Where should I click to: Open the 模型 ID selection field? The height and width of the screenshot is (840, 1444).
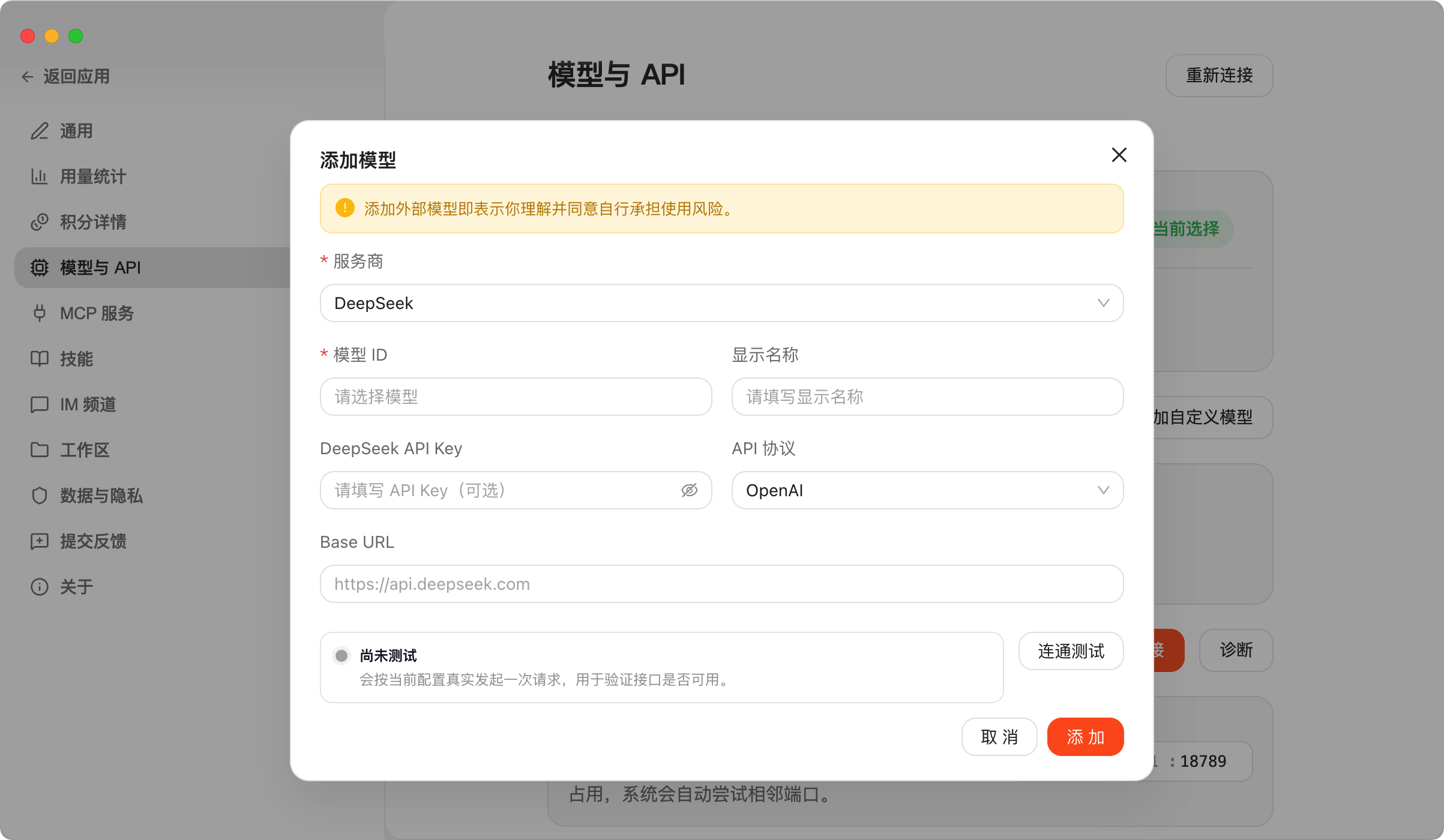516,397
